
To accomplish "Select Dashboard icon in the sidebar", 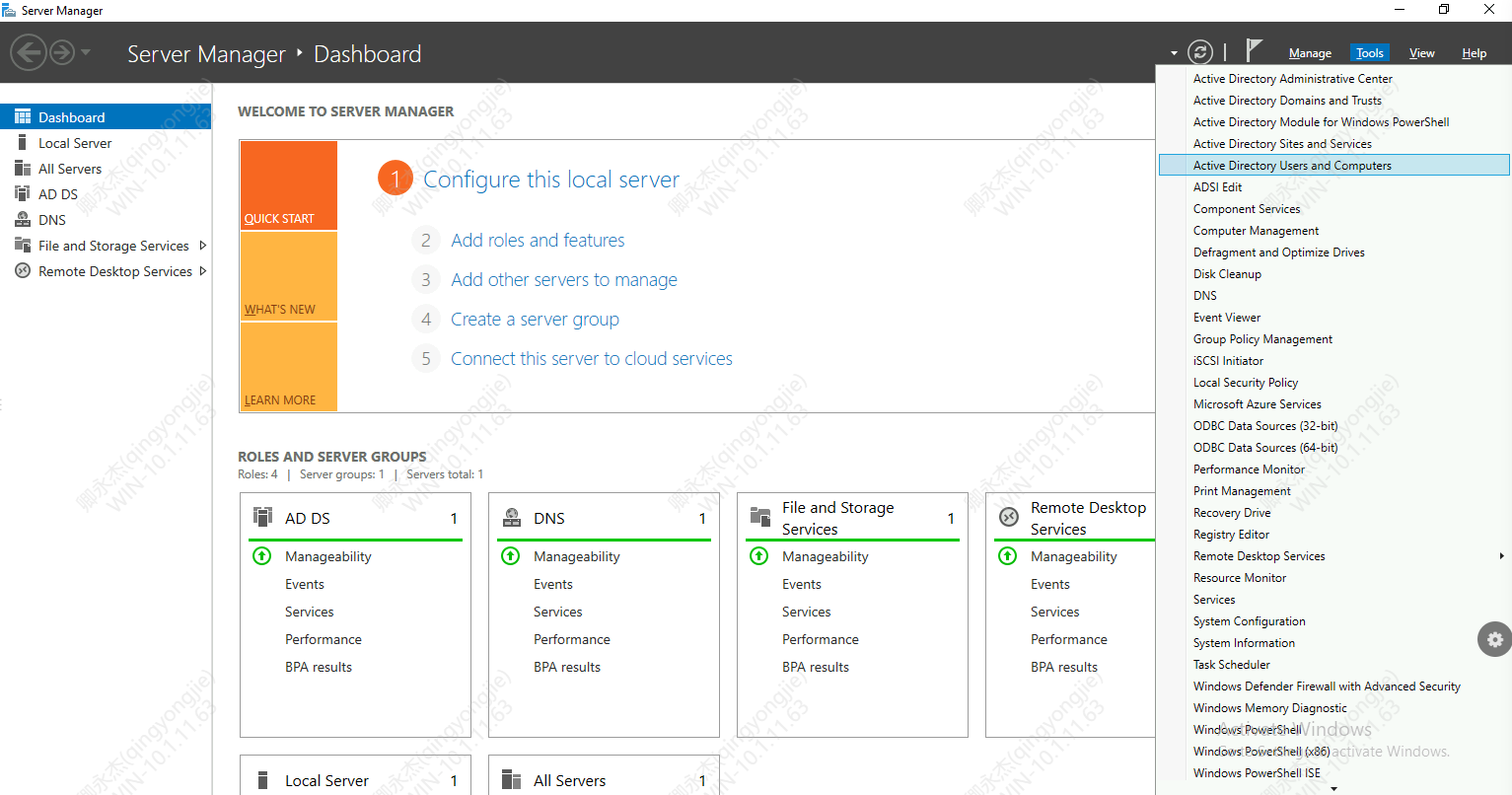I will [x=23, y=116].
